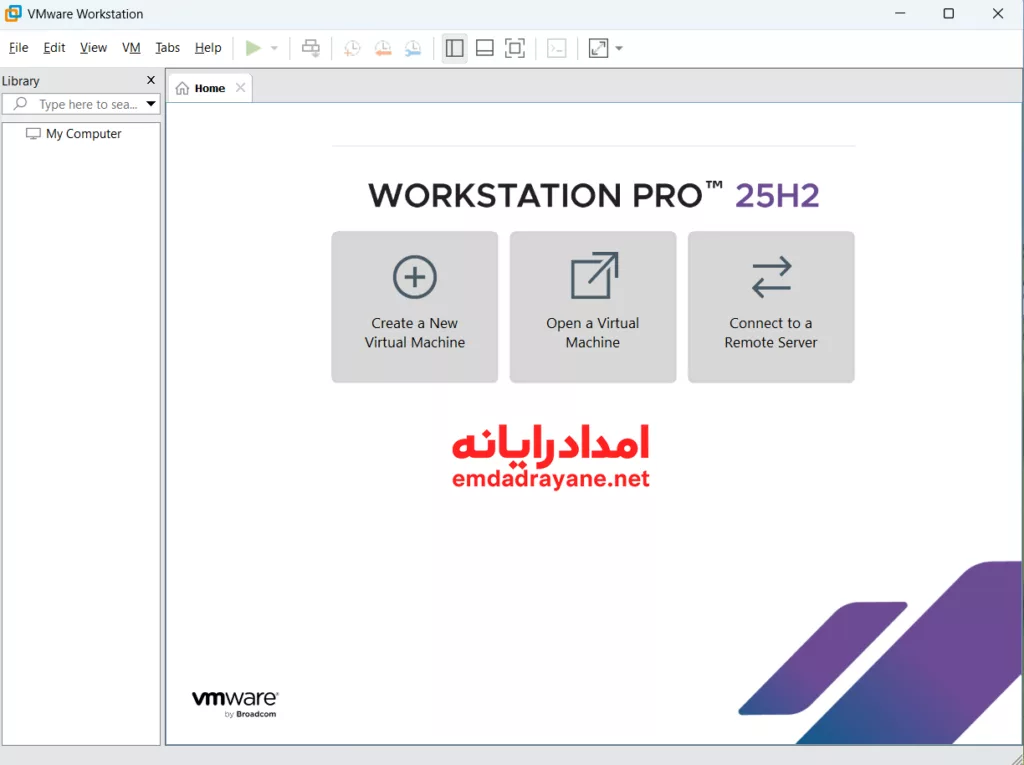
Task: Take a snapshot of the virtual machine
Action: 351,47
